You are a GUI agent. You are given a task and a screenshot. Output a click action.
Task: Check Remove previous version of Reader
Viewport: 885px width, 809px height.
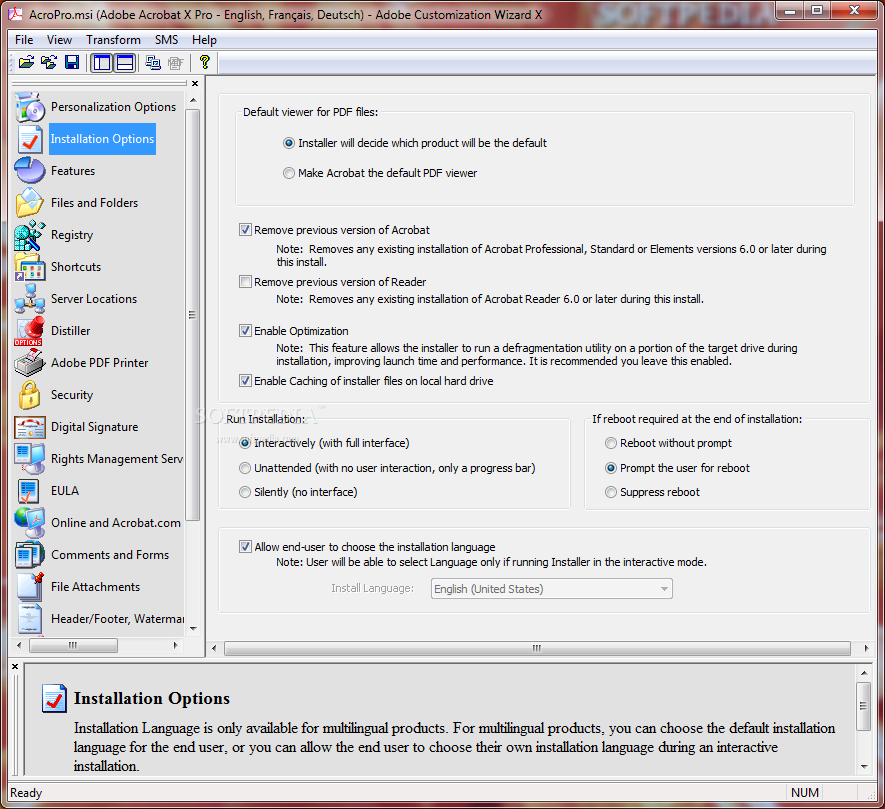(x=245, y=282)
